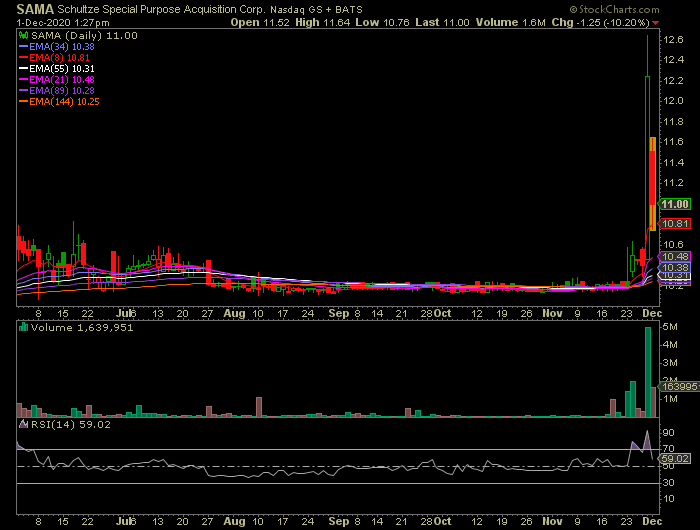Click Nov on the RSI panel date axis
700x530 pixels.
[552, 522]
